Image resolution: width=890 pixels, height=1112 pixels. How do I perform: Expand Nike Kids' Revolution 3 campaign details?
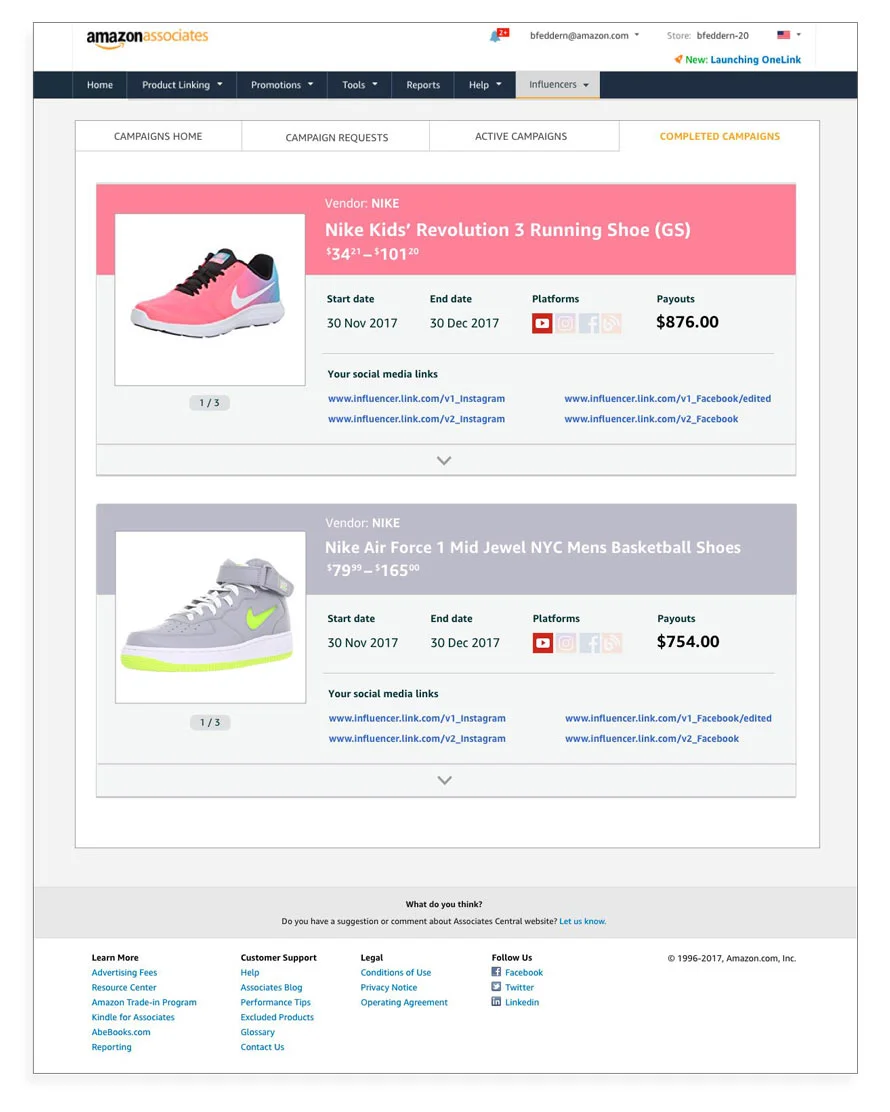point(445,461)
